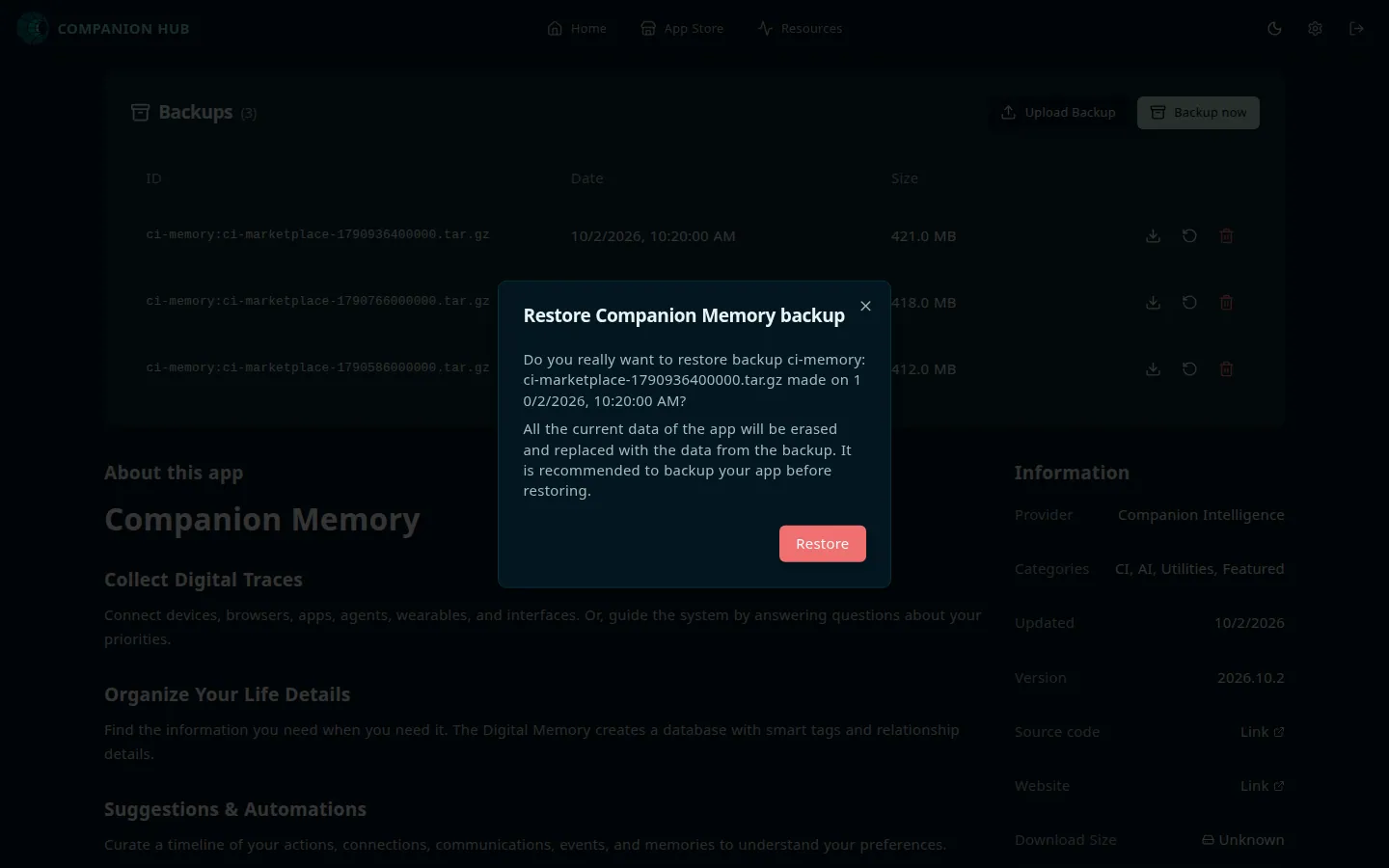Click the Download Size Unknown value
The height and width of the screenshot is (868, 1389).
coord(1242,840)
